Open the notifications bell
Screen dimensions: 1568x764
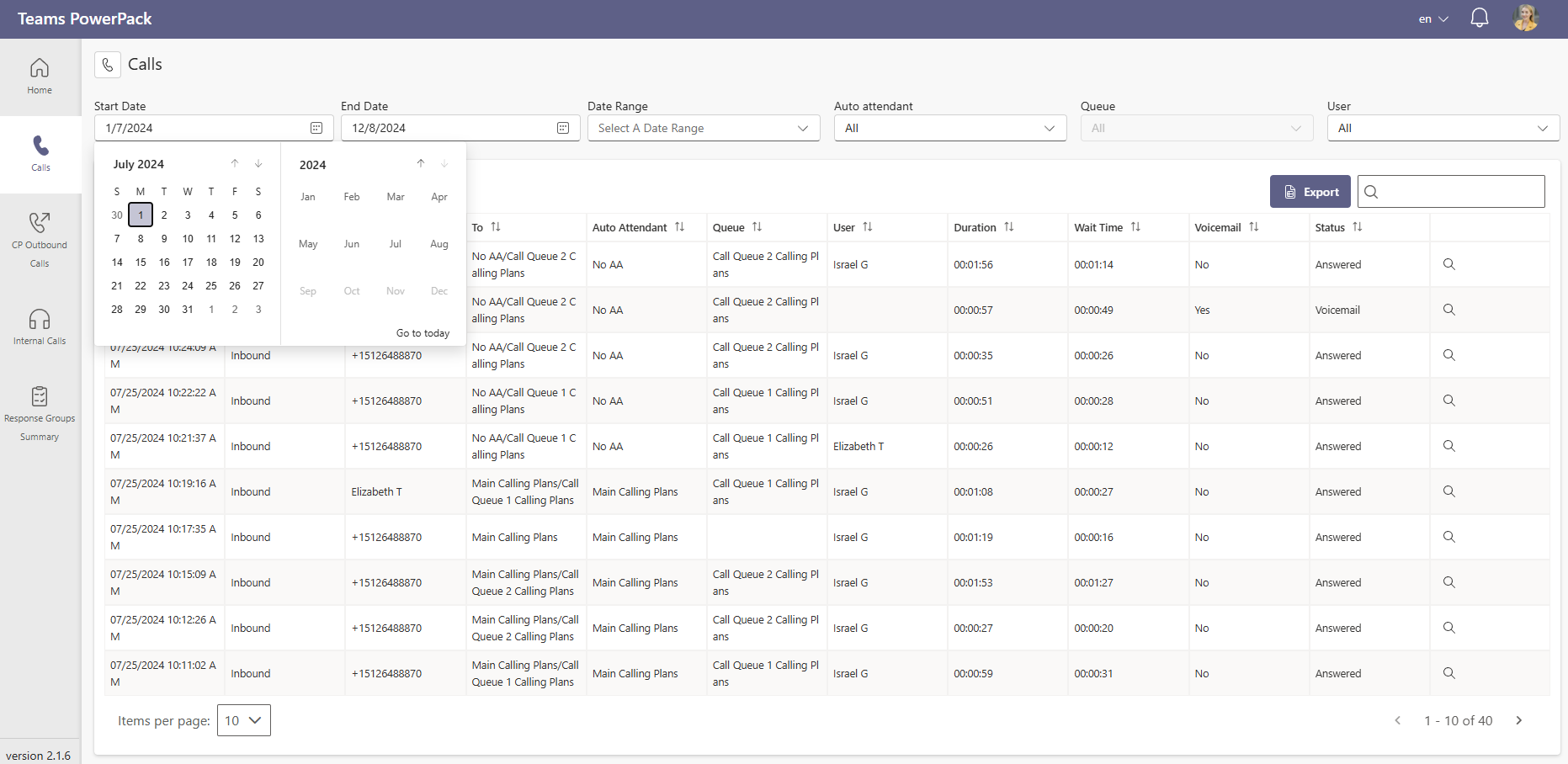tap(1479, 19)
